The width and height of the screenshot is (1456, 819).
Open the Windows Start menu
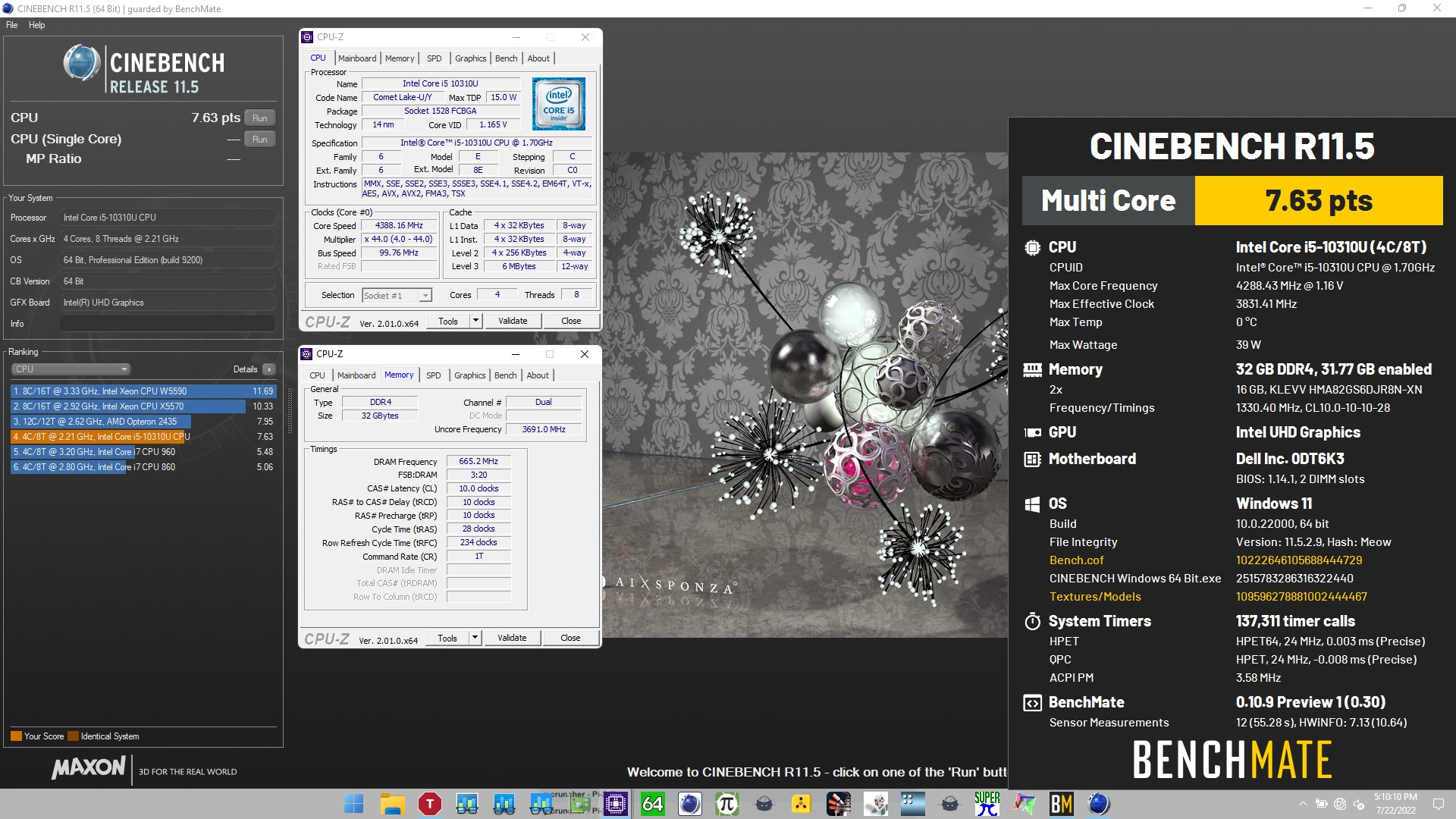[354, 804]
